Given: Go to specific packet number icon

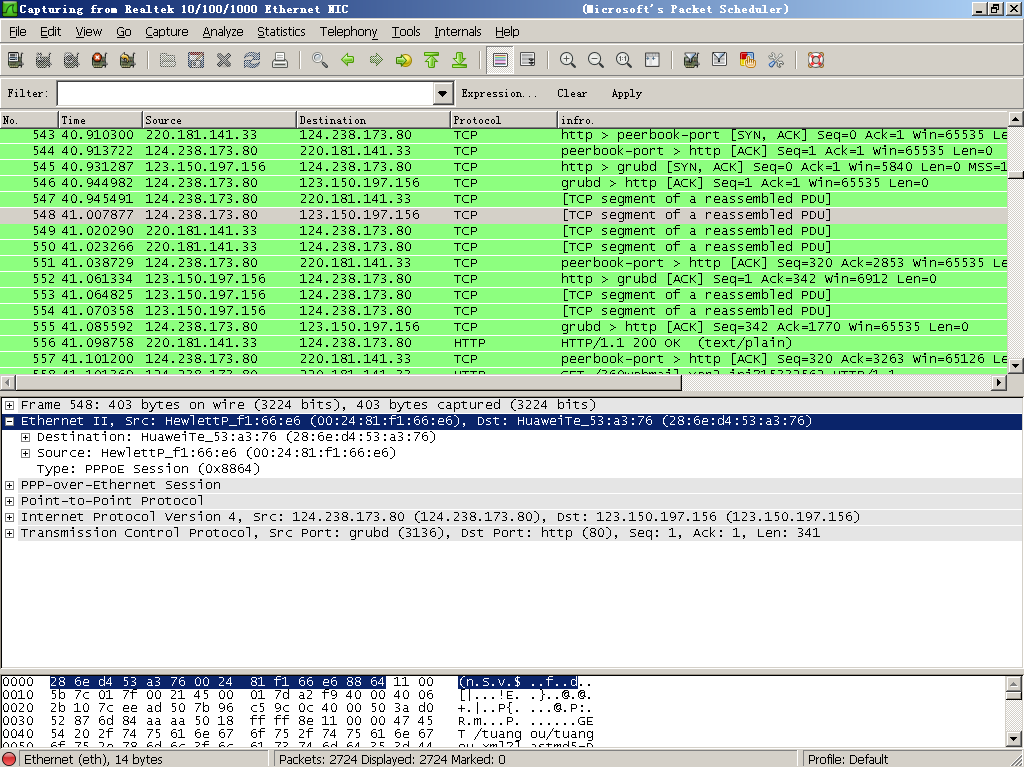Looking at the screenshot, I should tap(404, 61).
